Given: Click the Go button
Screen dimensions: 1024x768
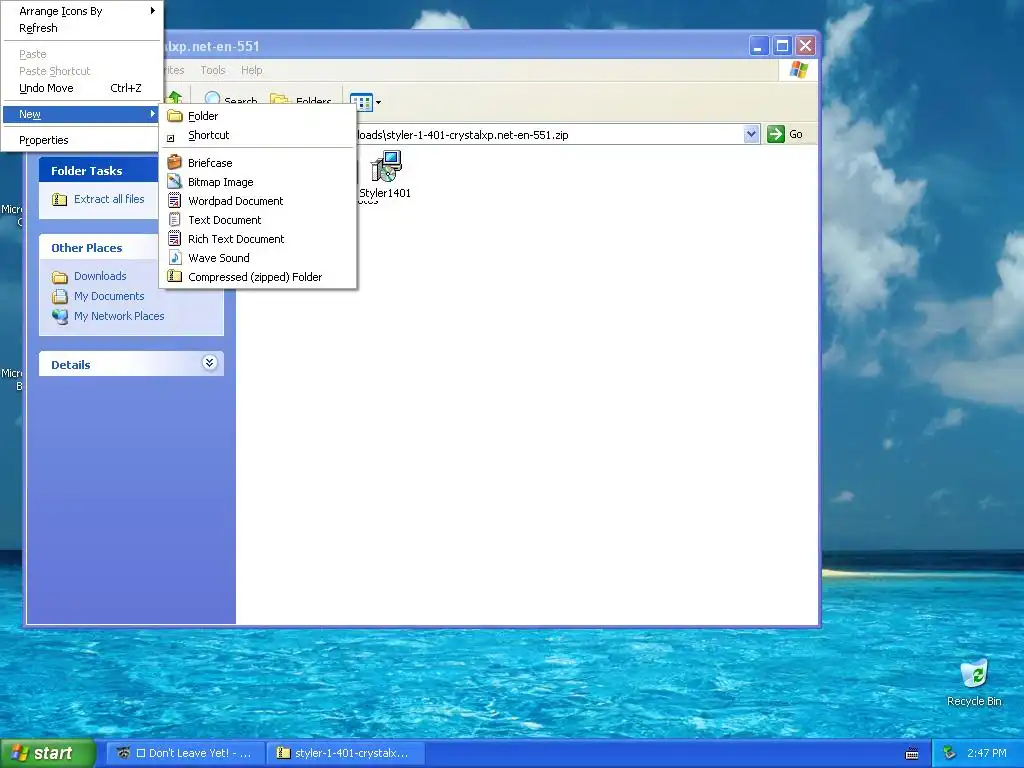Looking at the screenshot, I should pos(785,134).
